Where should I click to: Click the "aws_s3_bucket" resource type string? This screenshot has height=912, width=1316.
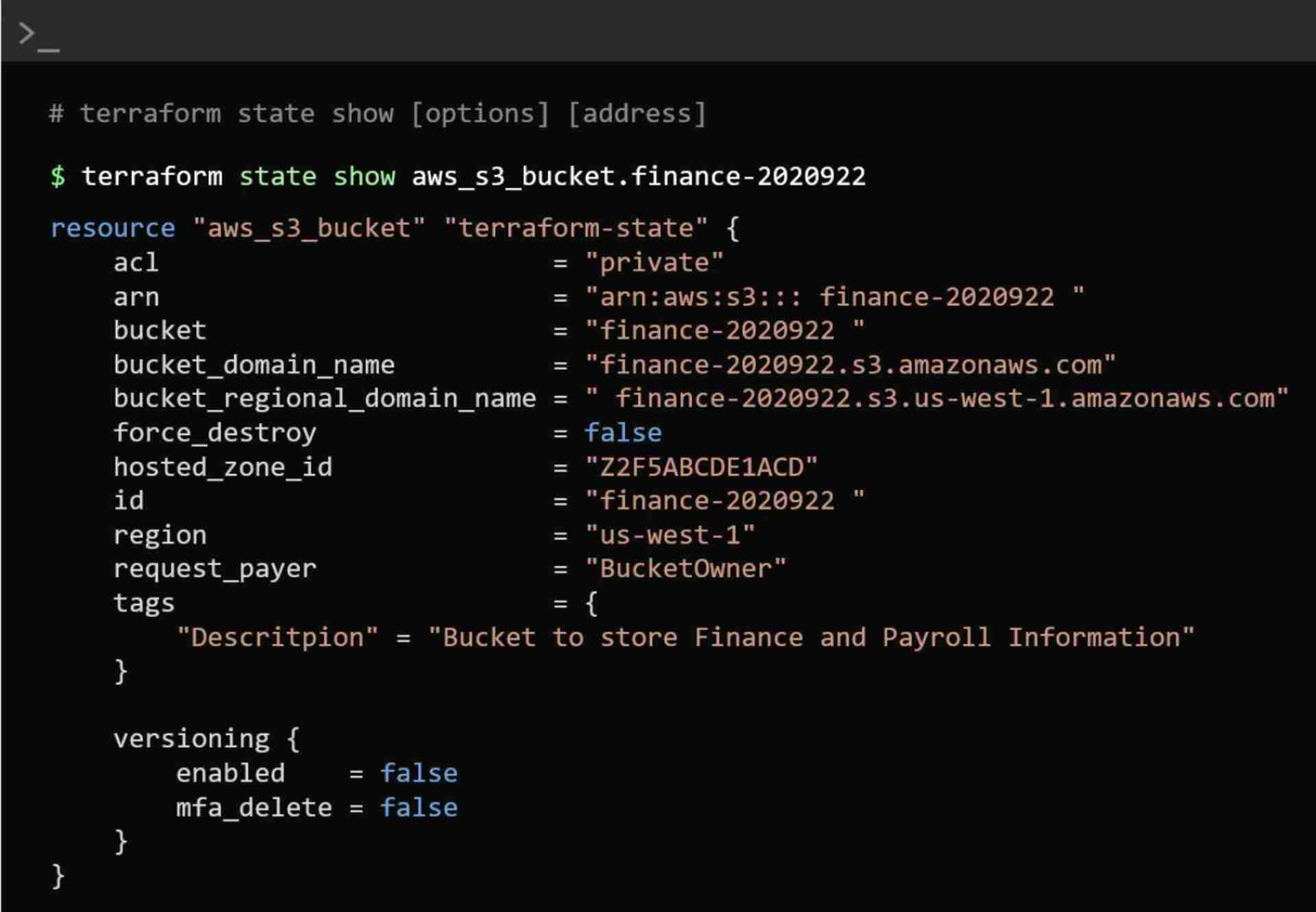pyautogui.click(x=309, y=228)
